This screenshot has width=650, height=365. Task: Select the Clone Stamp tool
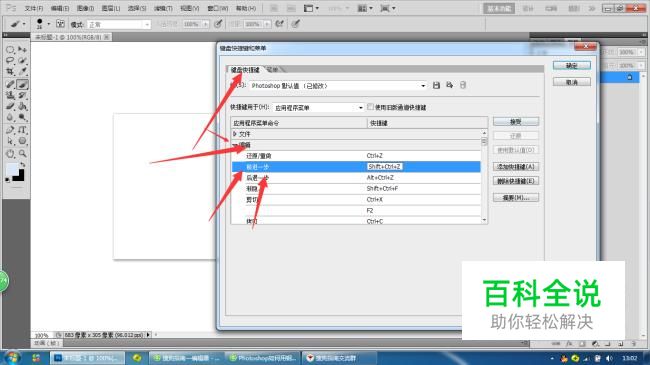coord(10,95)
